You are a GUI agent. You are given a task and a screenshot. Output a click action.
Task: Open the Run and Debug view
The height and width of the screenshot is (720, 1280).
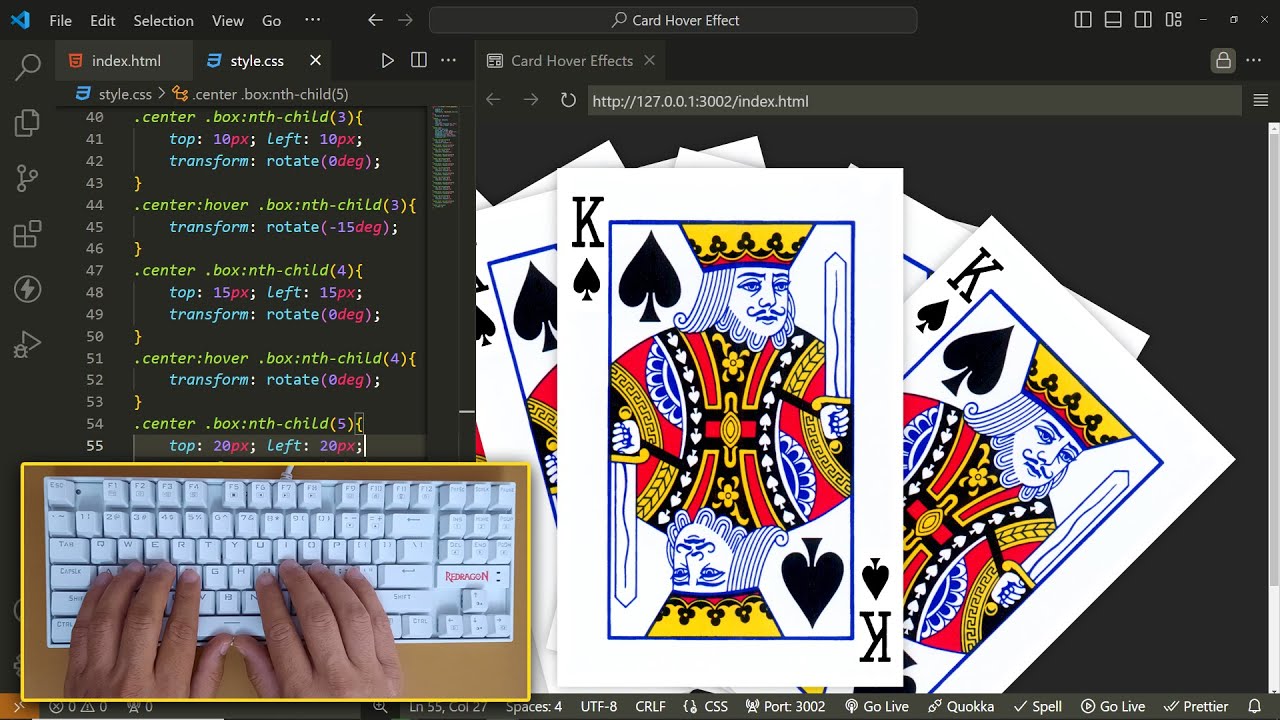[27, 346]
